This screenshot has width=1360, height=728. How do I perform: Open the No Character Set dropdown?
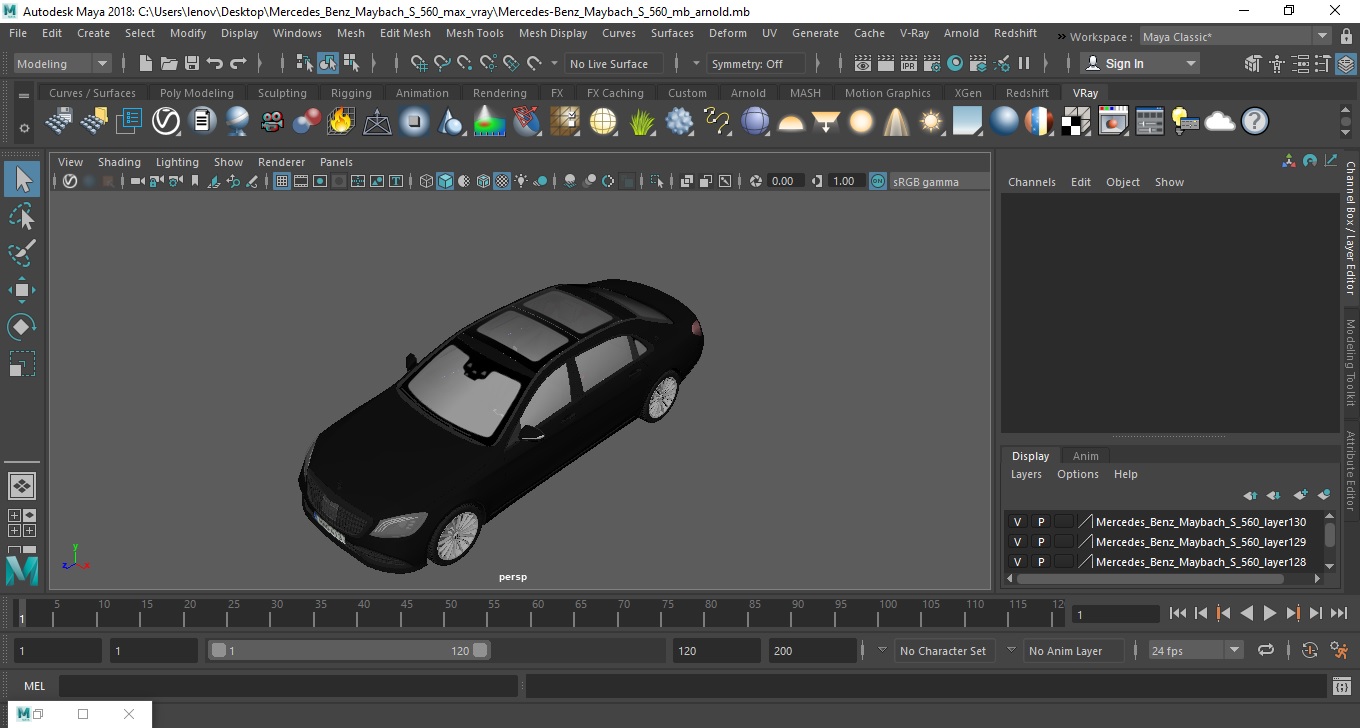[943, 650]
